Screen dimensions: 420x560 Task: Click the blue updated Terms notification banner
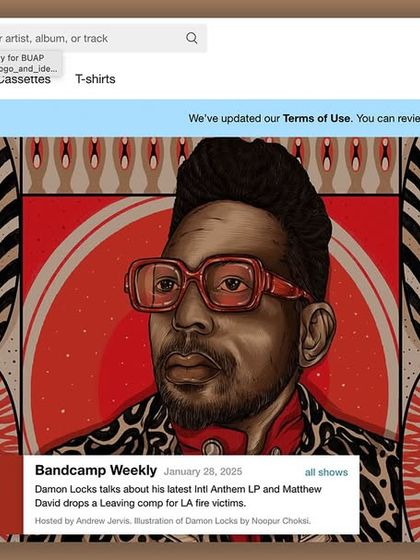(210, 118)
